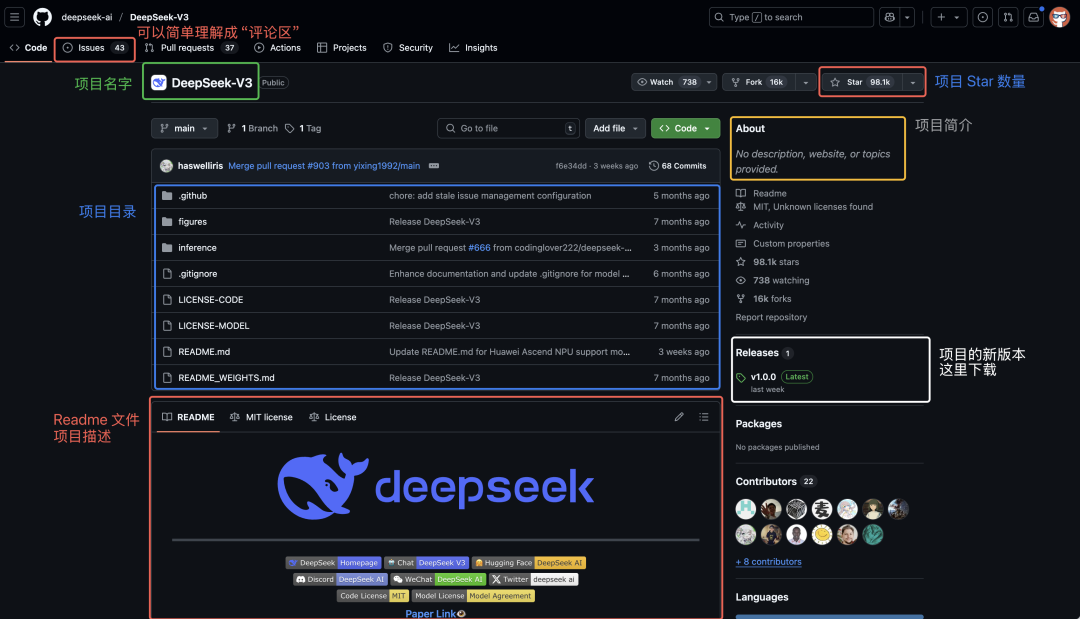Click haswelliris avatar in commit row
Viewport: 1080px width, 619px height.
(x=166, y=166)
